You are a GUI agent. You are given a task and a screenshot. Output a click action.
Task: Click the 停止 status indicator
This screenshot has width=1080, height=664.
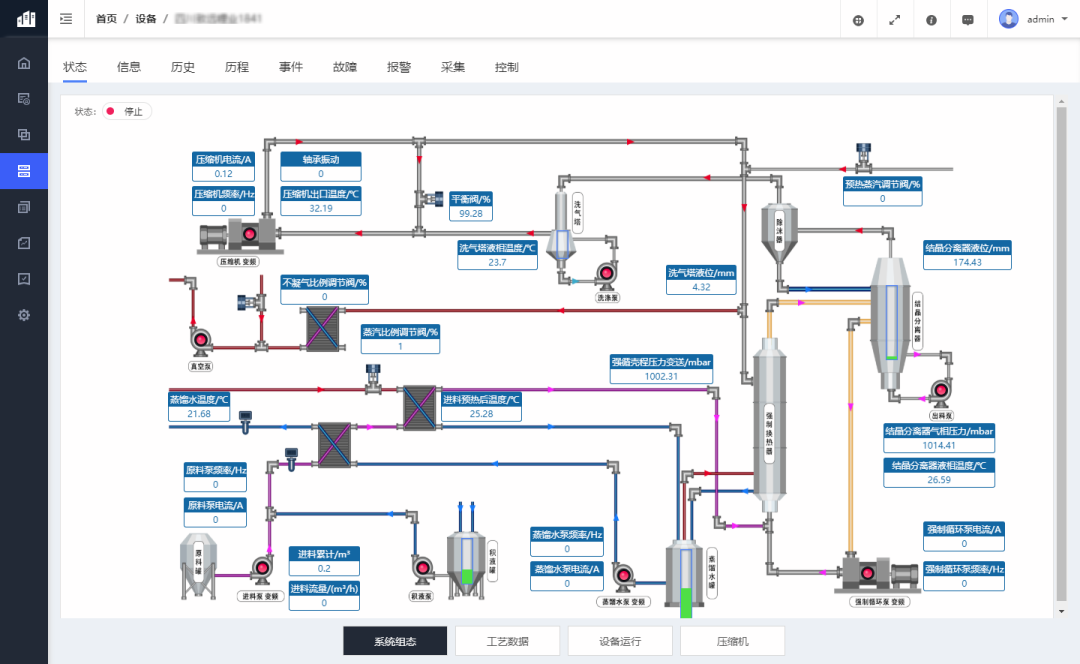[126, 111]
